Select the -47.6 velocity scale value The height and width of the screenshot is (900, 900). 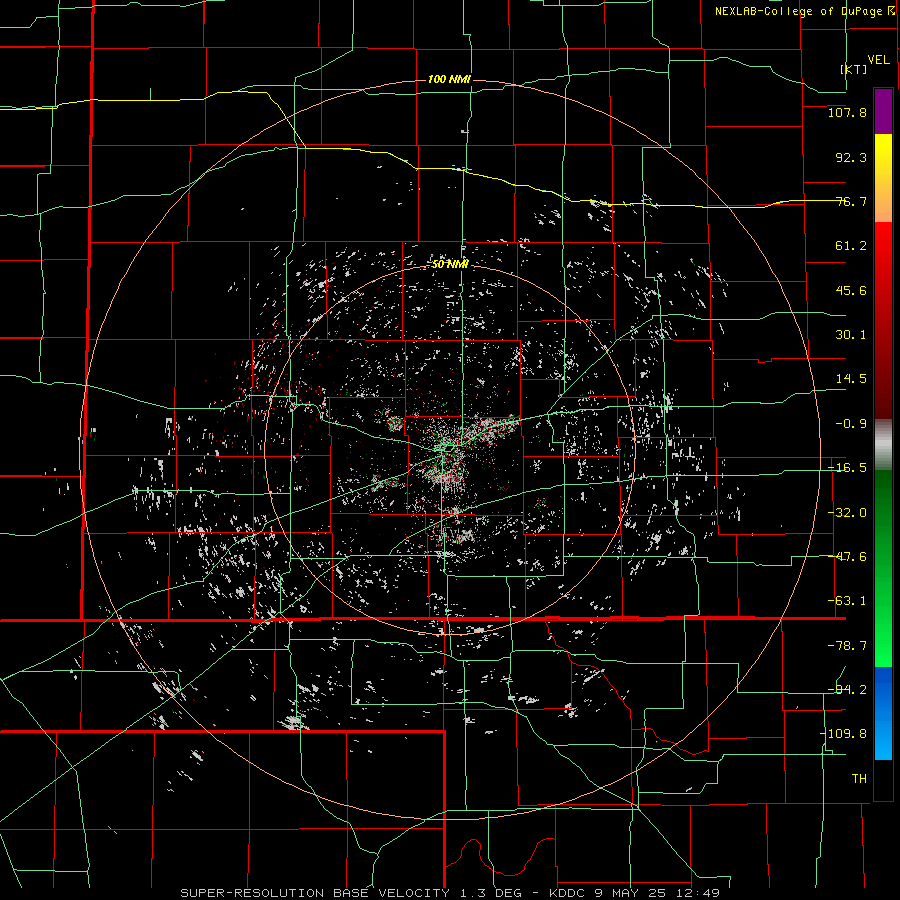pos(847,557)
